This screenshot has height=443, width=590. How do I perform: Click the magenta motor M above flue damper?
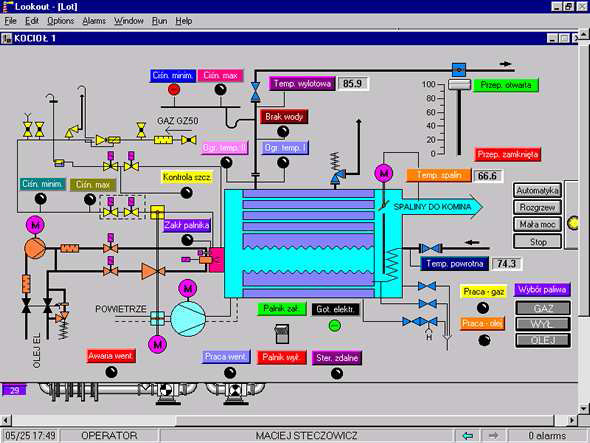tap(383, 174)
